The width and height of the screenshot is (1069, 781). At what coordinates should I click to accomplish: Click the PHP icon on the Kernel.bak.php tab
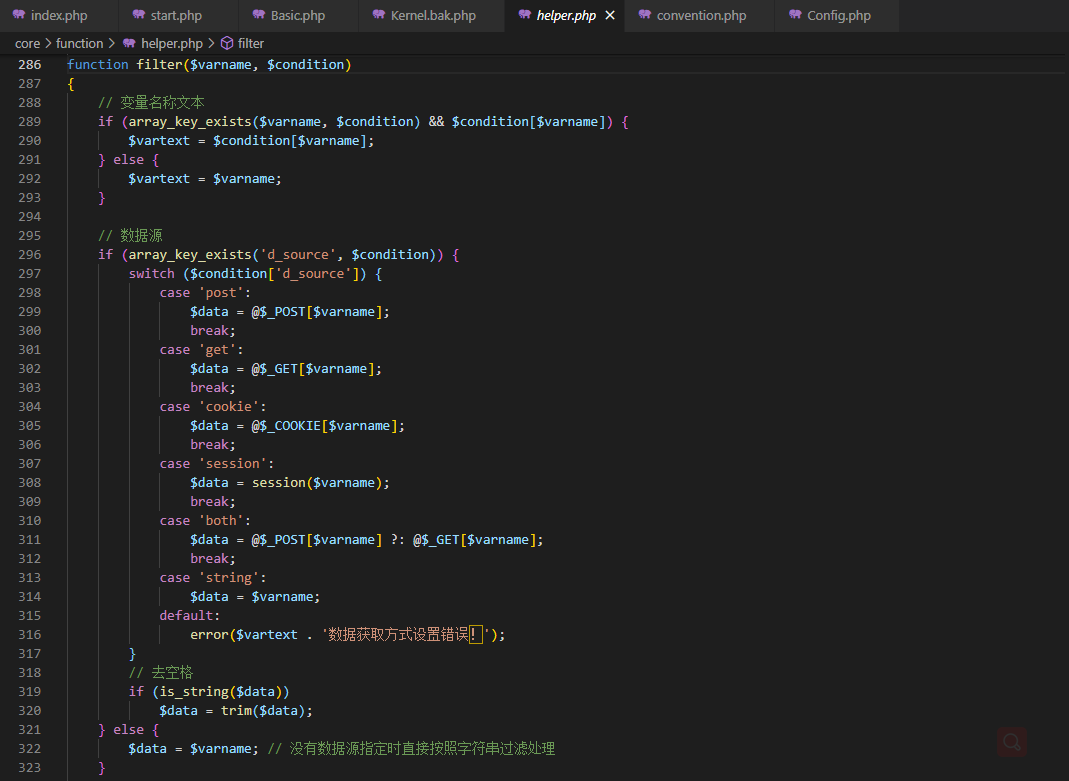[379, 15]
